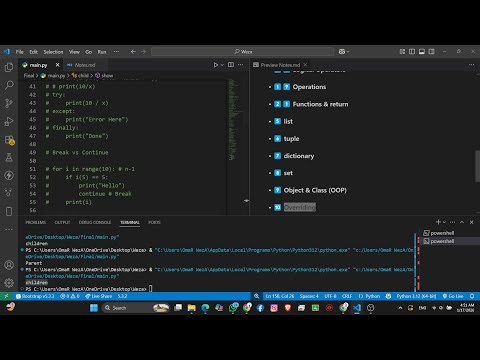Switch to the Problems panel tab
Viewport: 480px width, 360px height.
tap(36, 222)
